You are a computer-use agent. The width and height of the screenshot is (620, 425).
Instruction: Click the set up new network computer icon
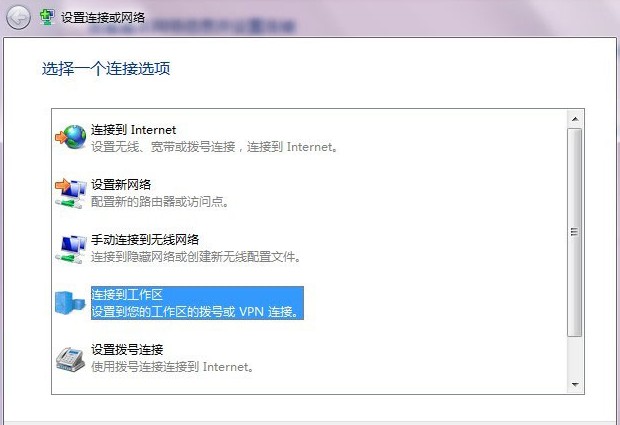coord(71,193)
